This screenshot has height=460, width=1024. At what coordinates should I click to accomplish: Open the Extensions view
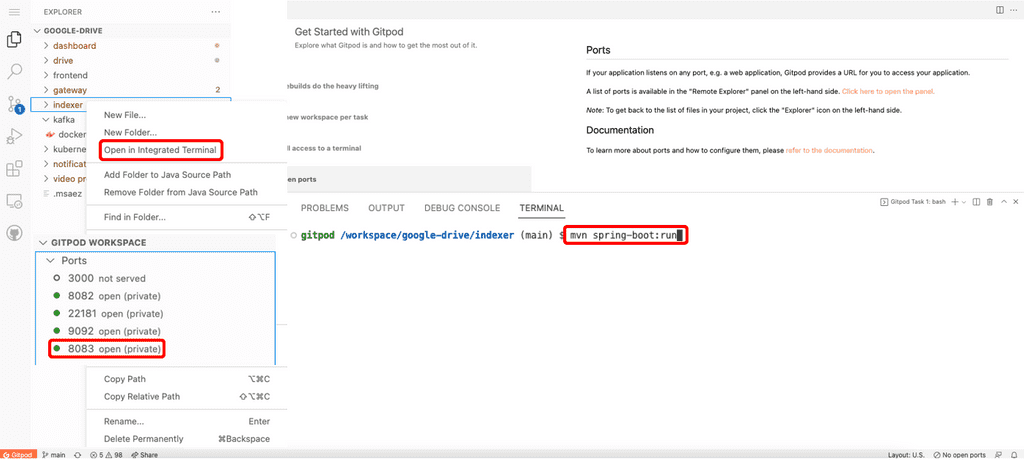[x=15, y=168]
